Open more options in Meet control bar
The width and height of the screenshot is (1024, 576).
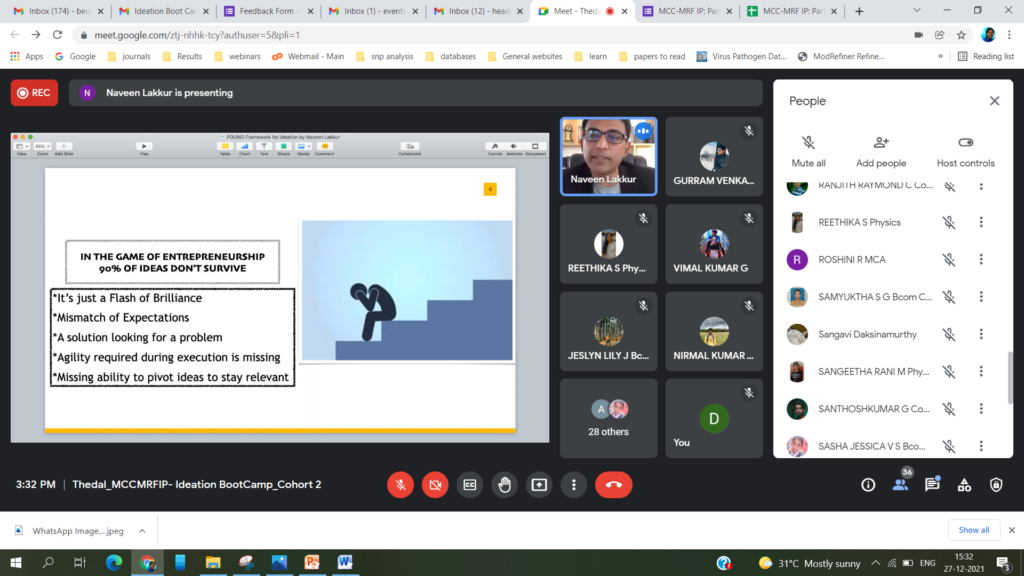573,485
